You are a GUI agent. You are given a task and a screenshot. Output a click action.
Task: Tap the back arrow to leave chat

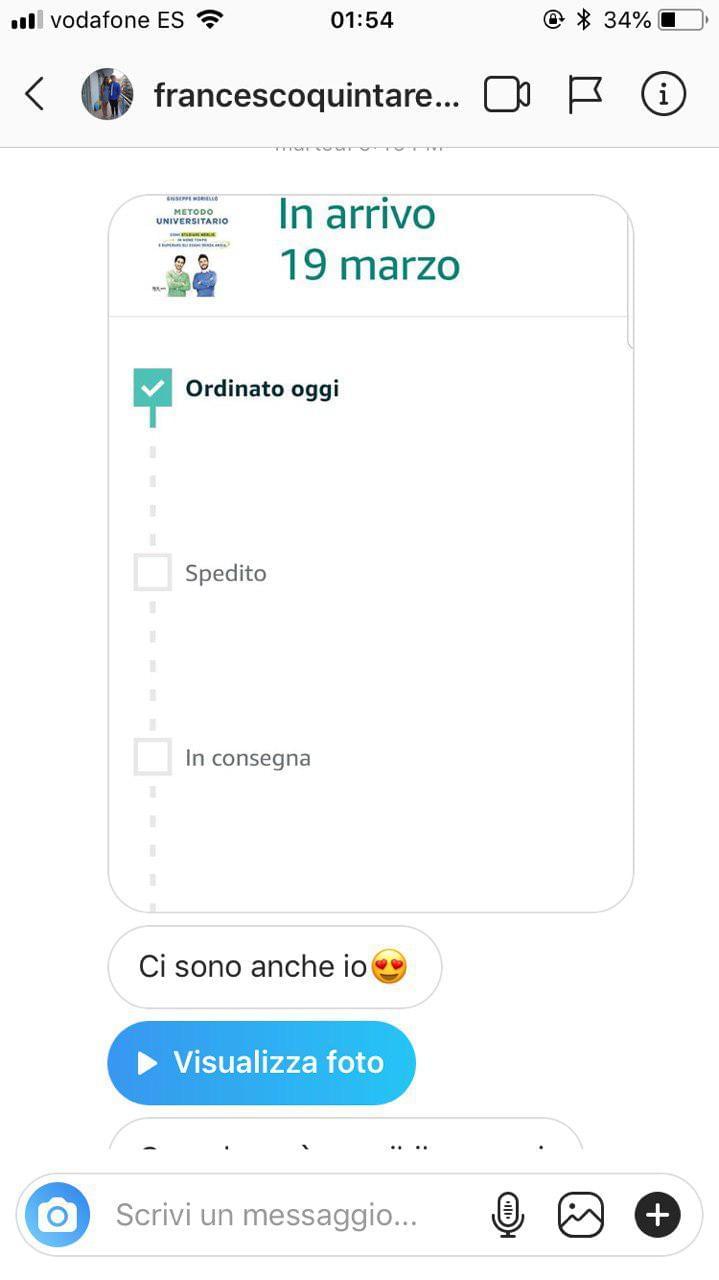pyautogui.click(x=35, y=95)
